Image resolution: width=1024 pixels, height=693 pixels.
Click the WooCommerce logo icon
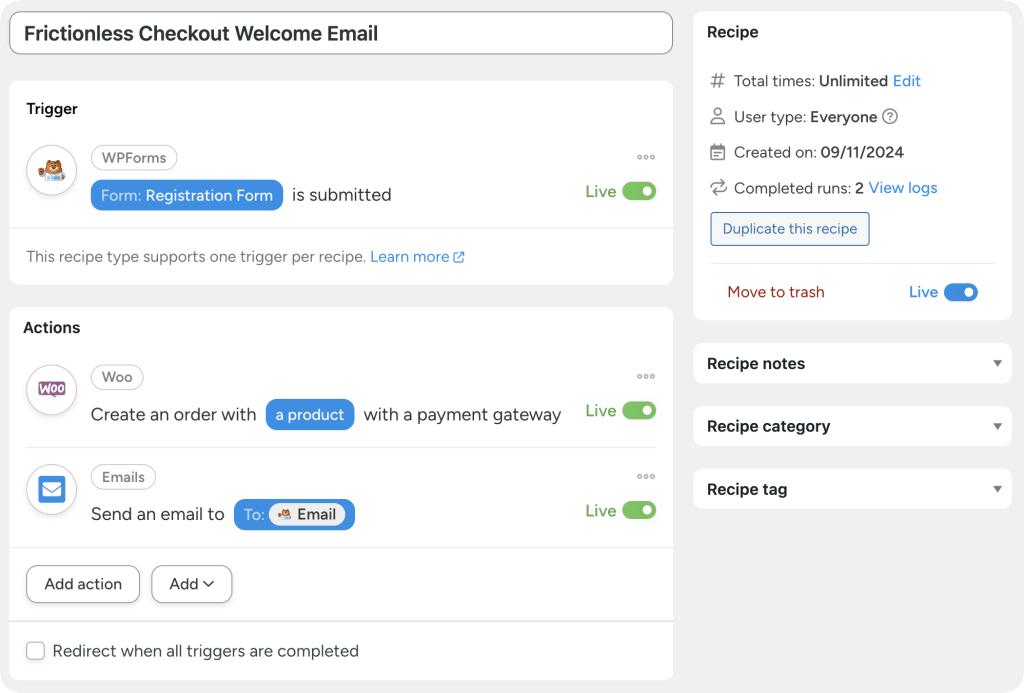click(x=51, y=389)
